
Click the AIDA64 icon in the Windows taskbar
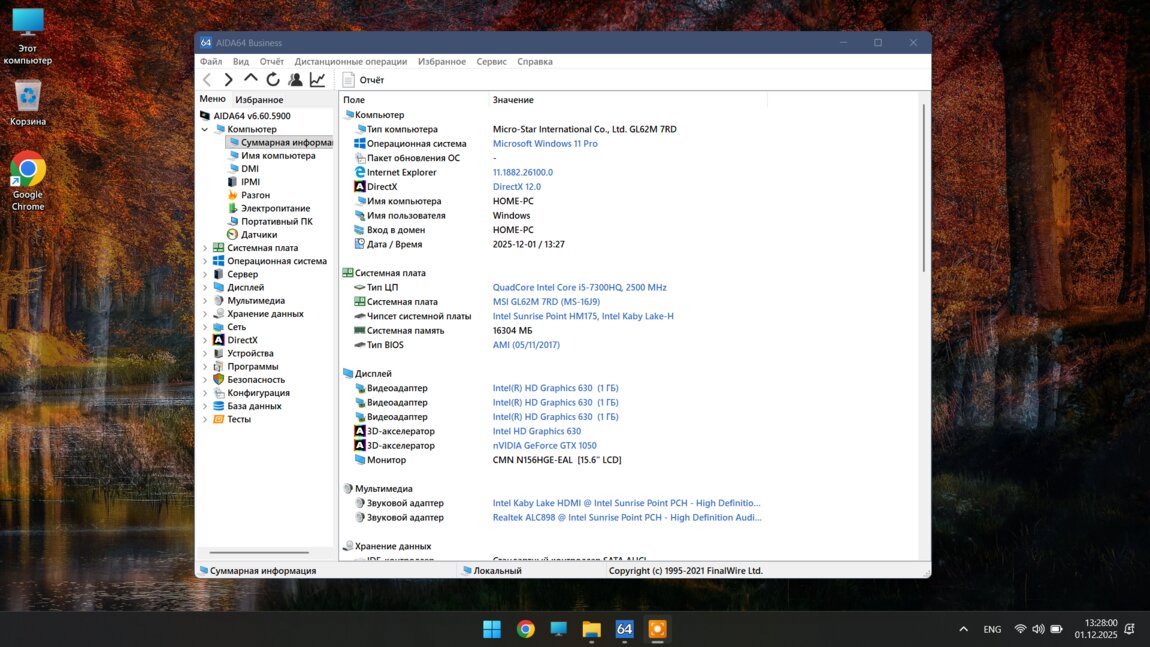(624, 629)
